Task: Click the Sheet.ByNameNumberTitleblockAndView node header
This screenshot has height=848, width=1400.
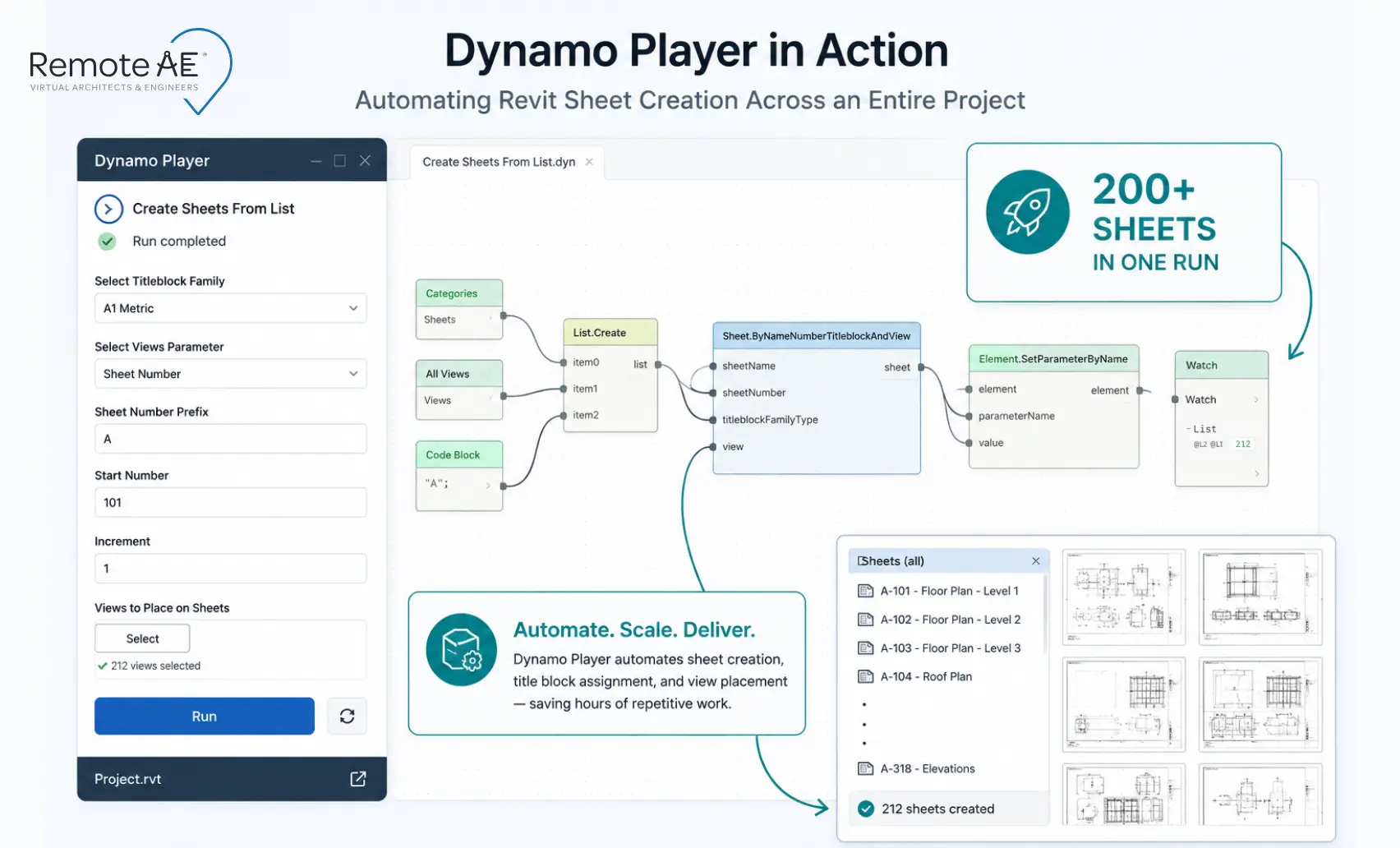Action: pyautogui.click(x=817, y=336)
